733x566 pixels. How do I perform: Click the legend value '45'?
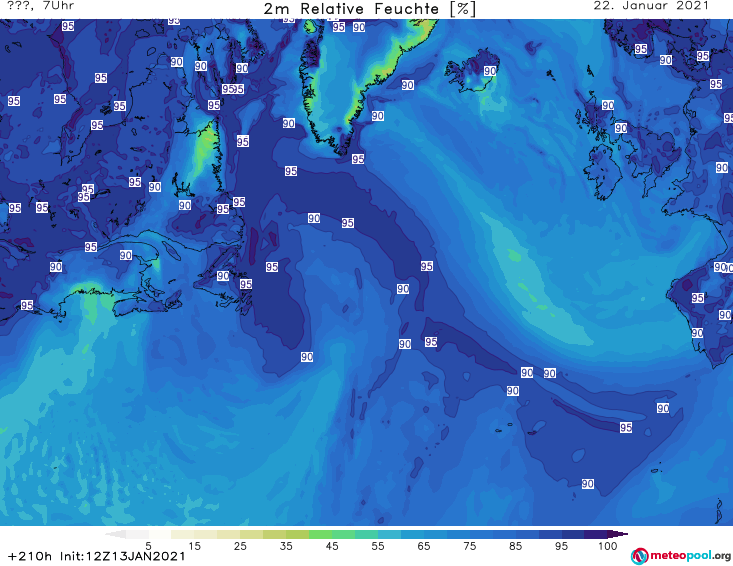[332, 546]
